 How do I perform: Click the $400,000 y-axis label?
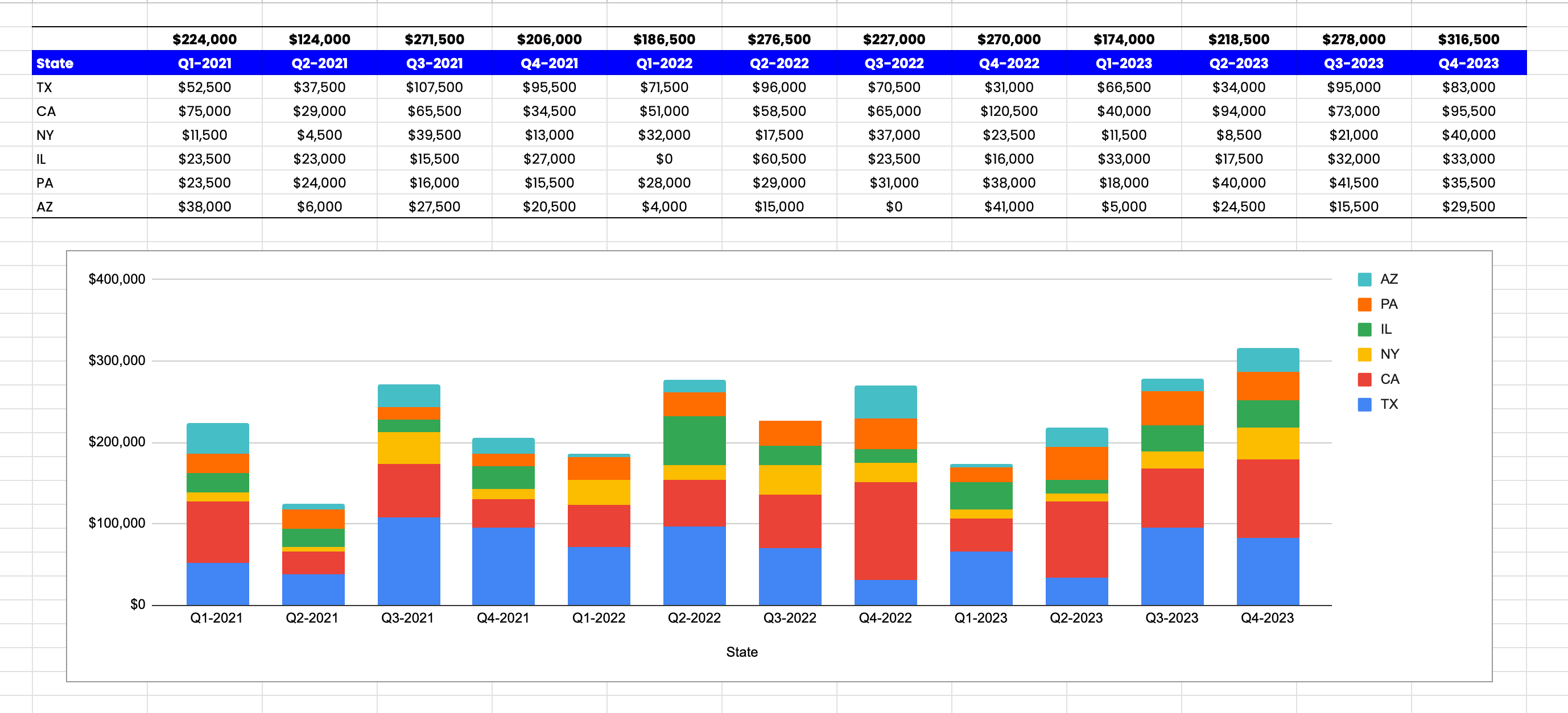(117, 279)
